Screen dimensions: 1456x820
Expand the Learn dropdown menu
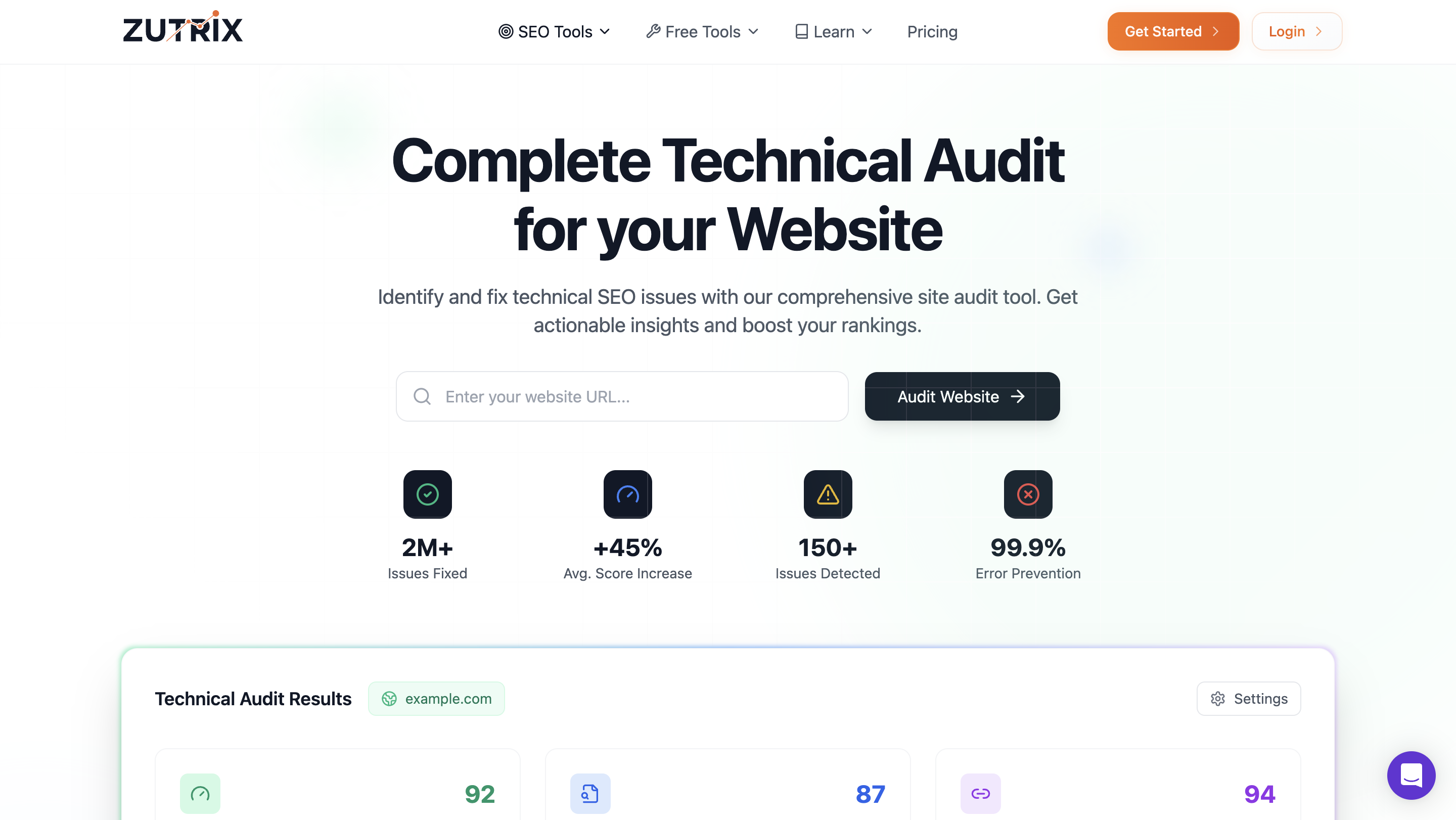point(834,31)
